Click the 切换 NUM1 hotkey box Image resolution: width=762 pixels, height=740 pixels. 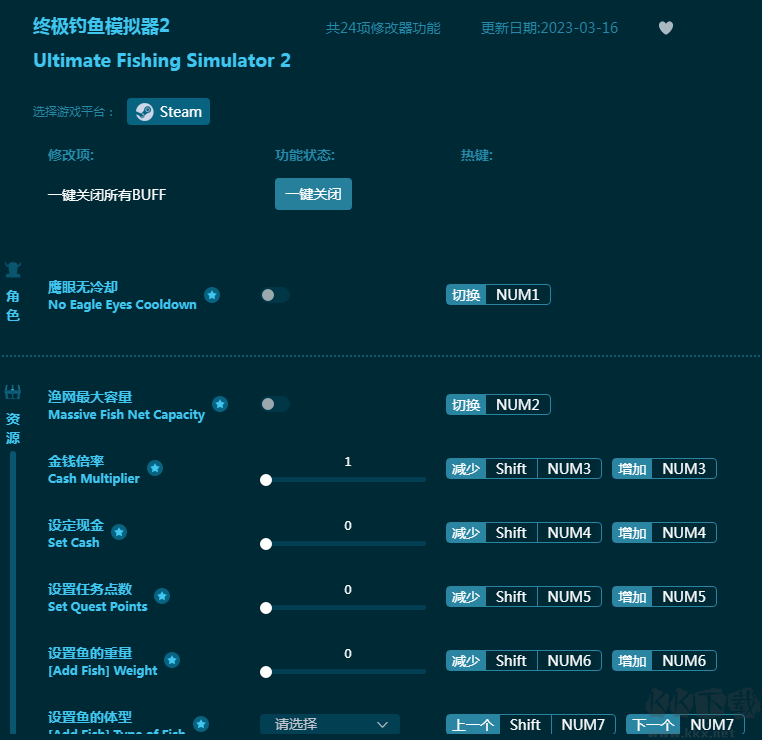point(498,295)
